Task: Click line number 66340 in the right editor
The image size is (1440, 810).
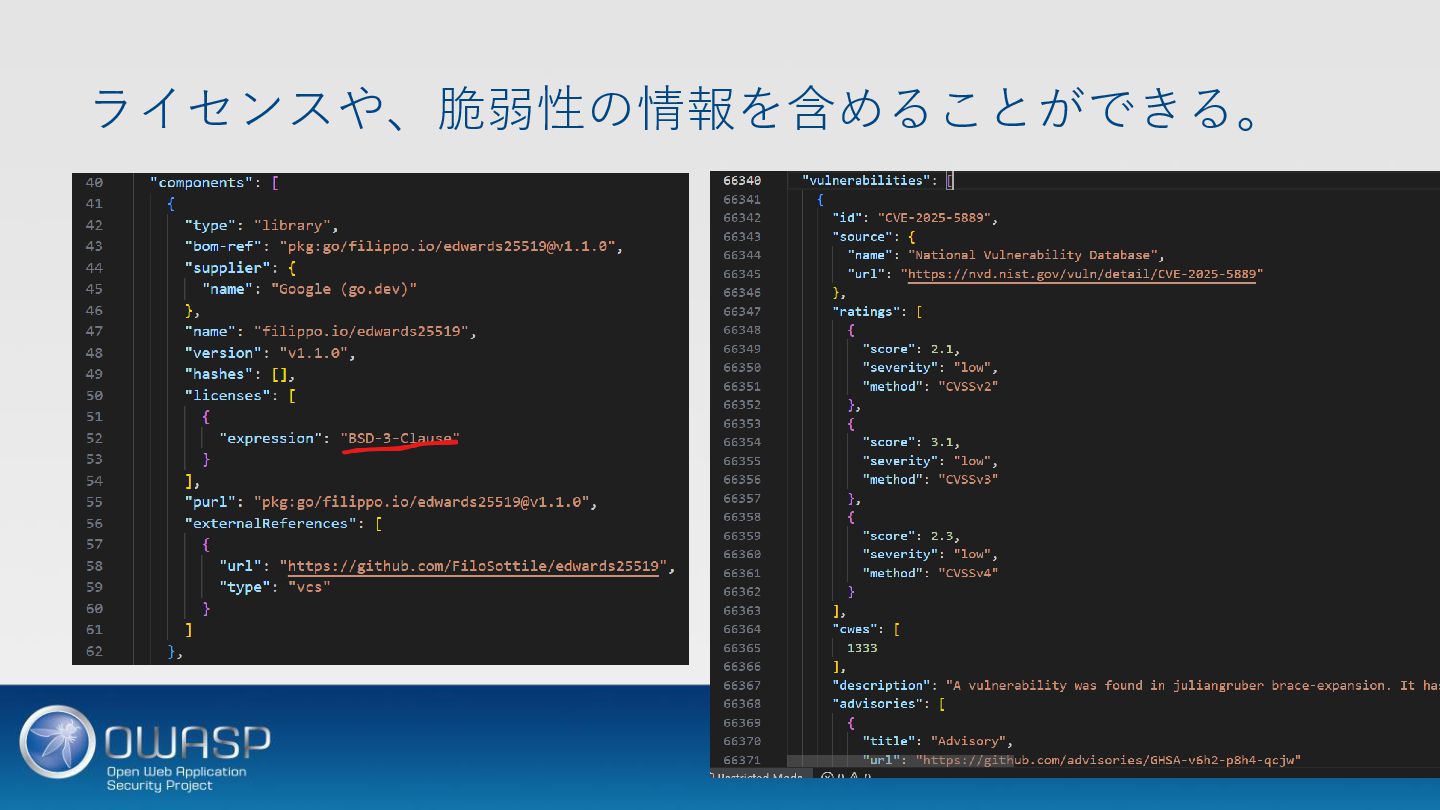Action: tap(742, 180)
